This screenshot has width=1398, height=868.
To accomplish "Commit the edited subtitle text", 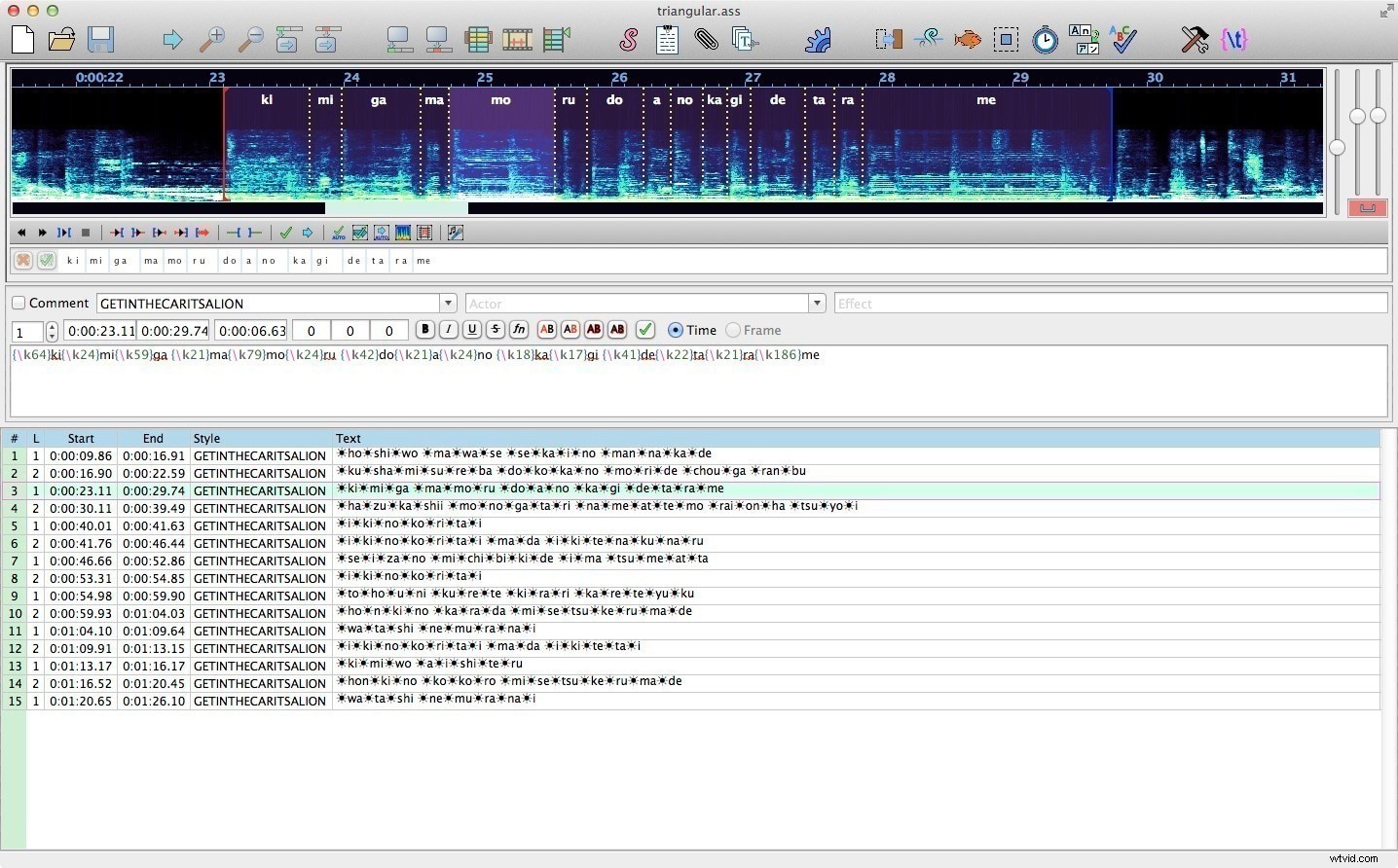I will (x=644, y=329).
